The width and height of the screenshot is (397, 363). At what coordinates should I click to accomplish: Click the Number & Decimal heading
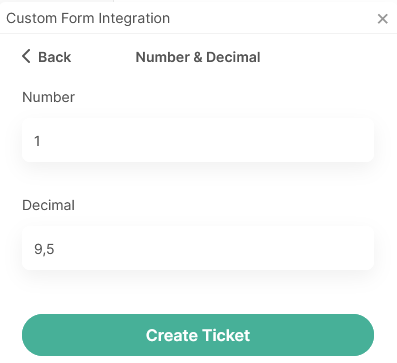(x=198, y=57)
